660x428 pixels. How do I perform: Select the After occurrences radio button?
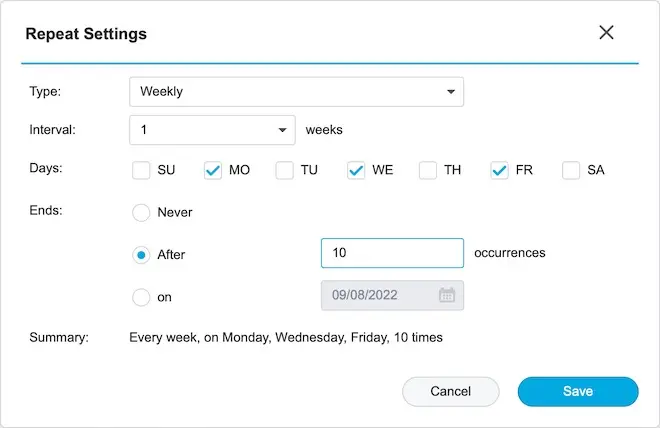[141, 255]
